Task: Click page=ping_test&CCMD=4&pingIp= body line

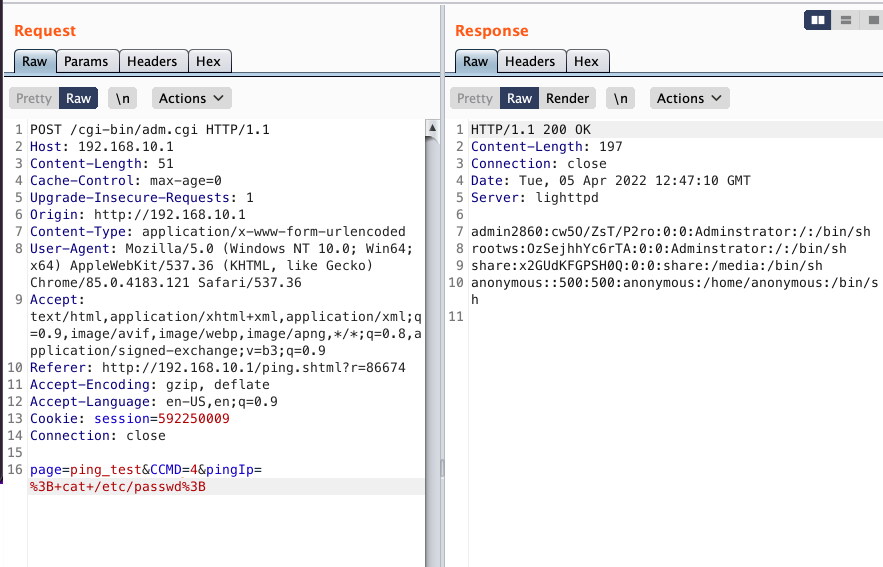Action: 146,470
